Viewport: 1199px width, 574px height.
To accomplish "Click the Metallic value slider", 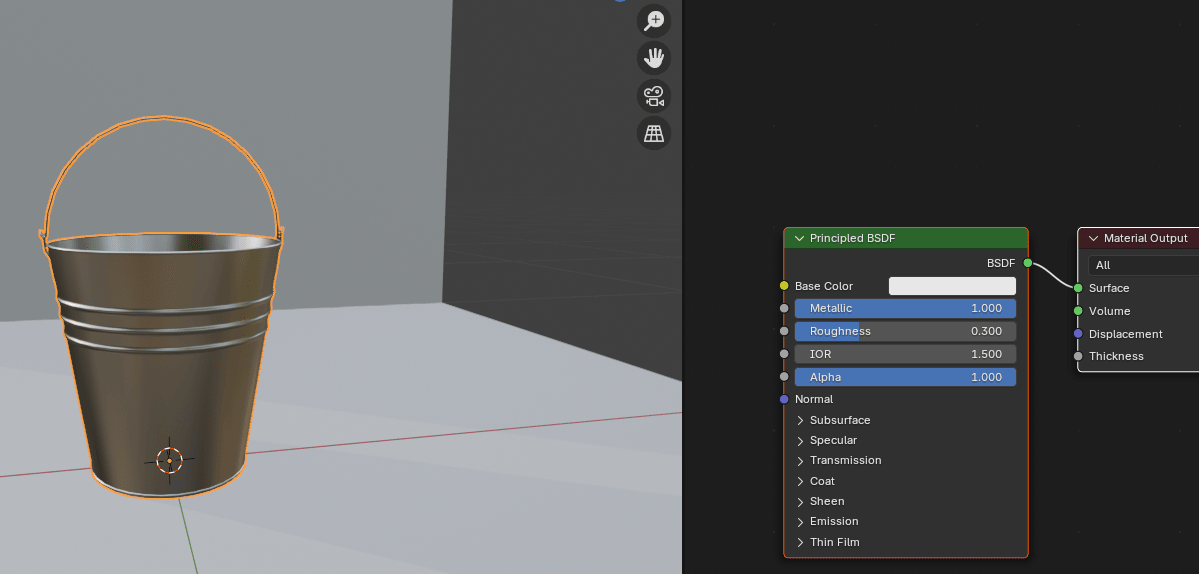I will point(905,308).
